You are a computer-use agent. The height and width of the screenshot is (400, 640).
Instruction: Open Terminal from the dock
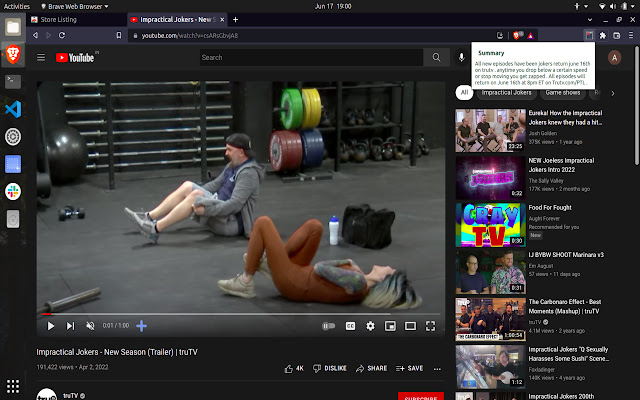click(x=13, y=82)
